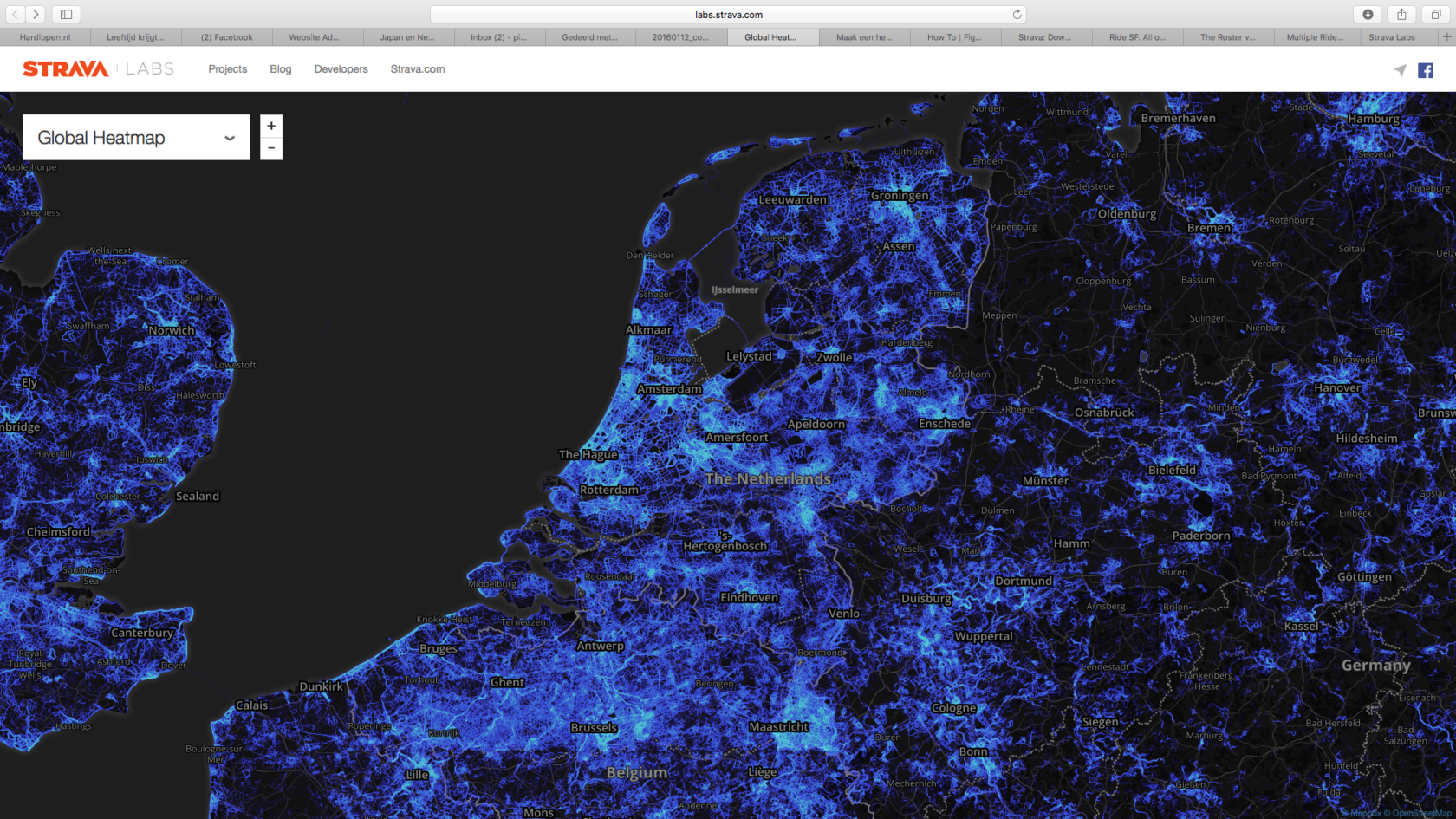Click inside the labs.strava.com address field

pyautogui.click(x=728, y=14)
